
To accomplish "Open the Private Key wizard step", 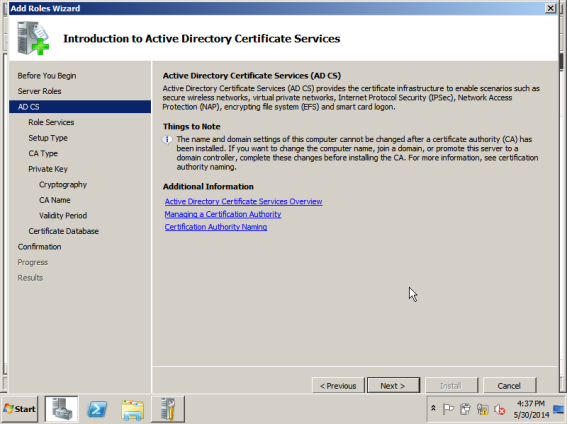I will pos(48,169).
